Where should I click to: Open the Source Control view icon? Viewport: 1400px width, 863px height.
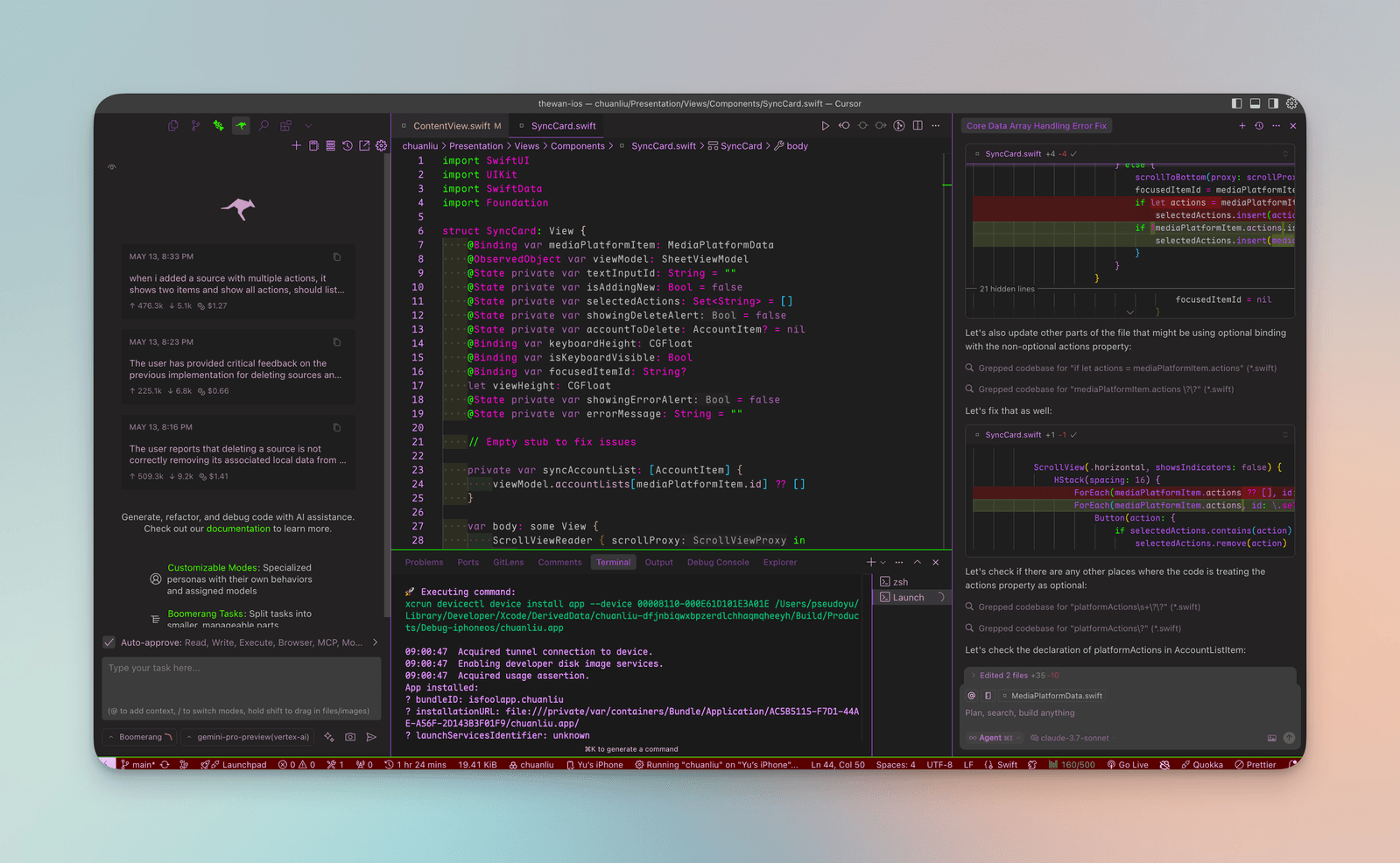[195, 126]
